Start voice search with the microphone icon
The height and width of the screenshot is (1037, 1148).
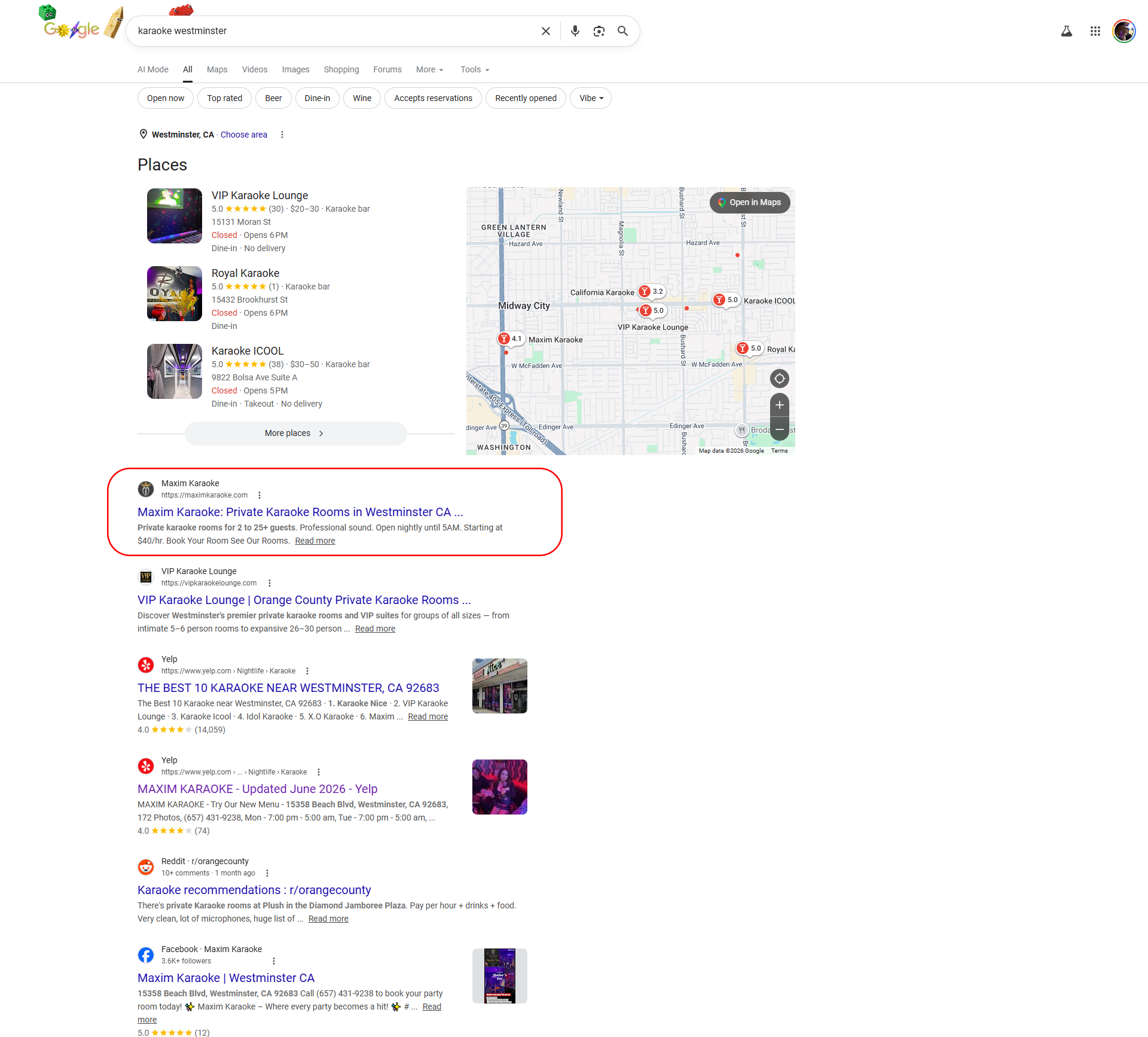575,31
